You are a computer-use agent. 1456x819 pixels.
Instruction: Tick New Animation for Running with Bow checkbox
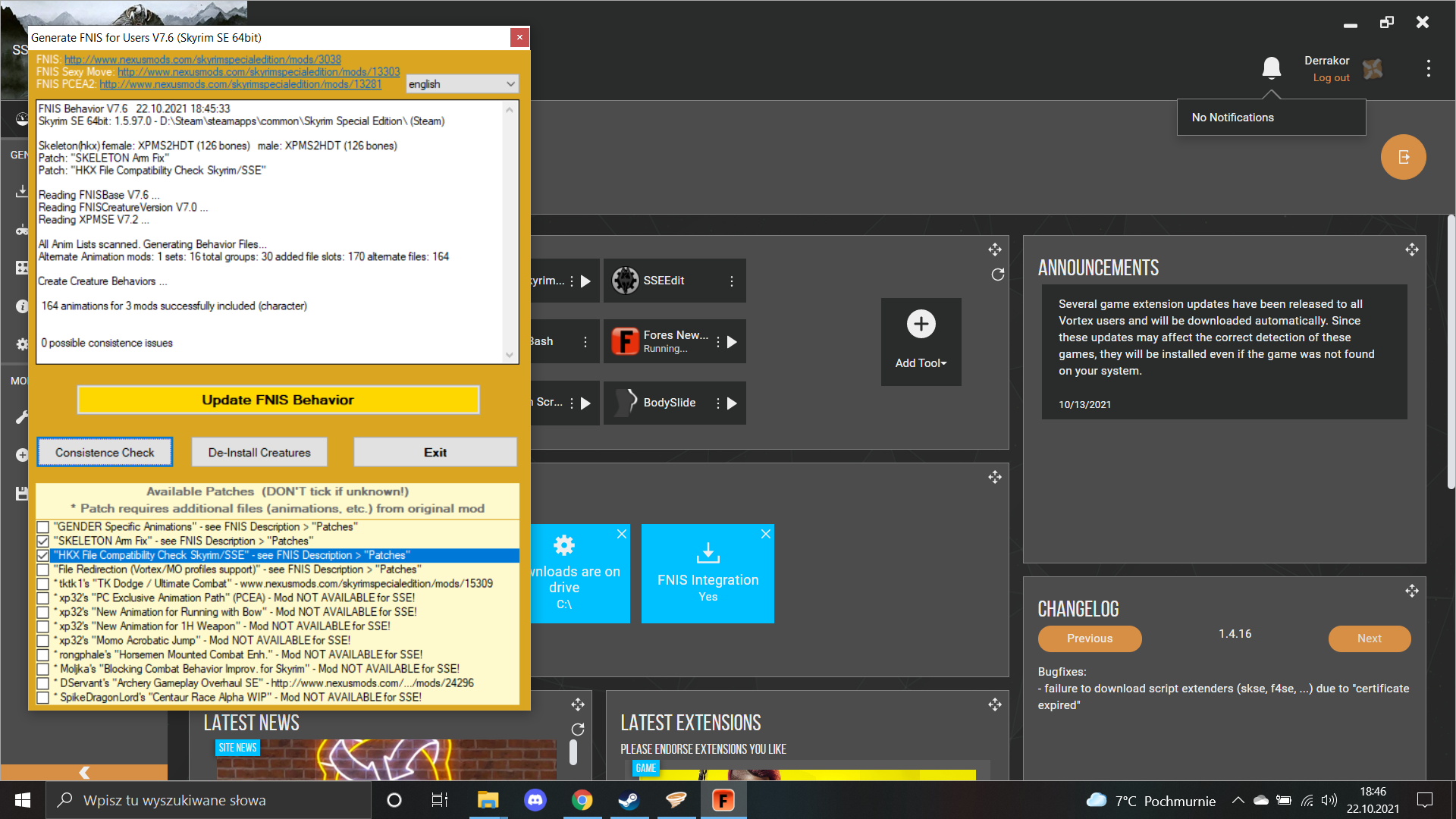[43, 613]
